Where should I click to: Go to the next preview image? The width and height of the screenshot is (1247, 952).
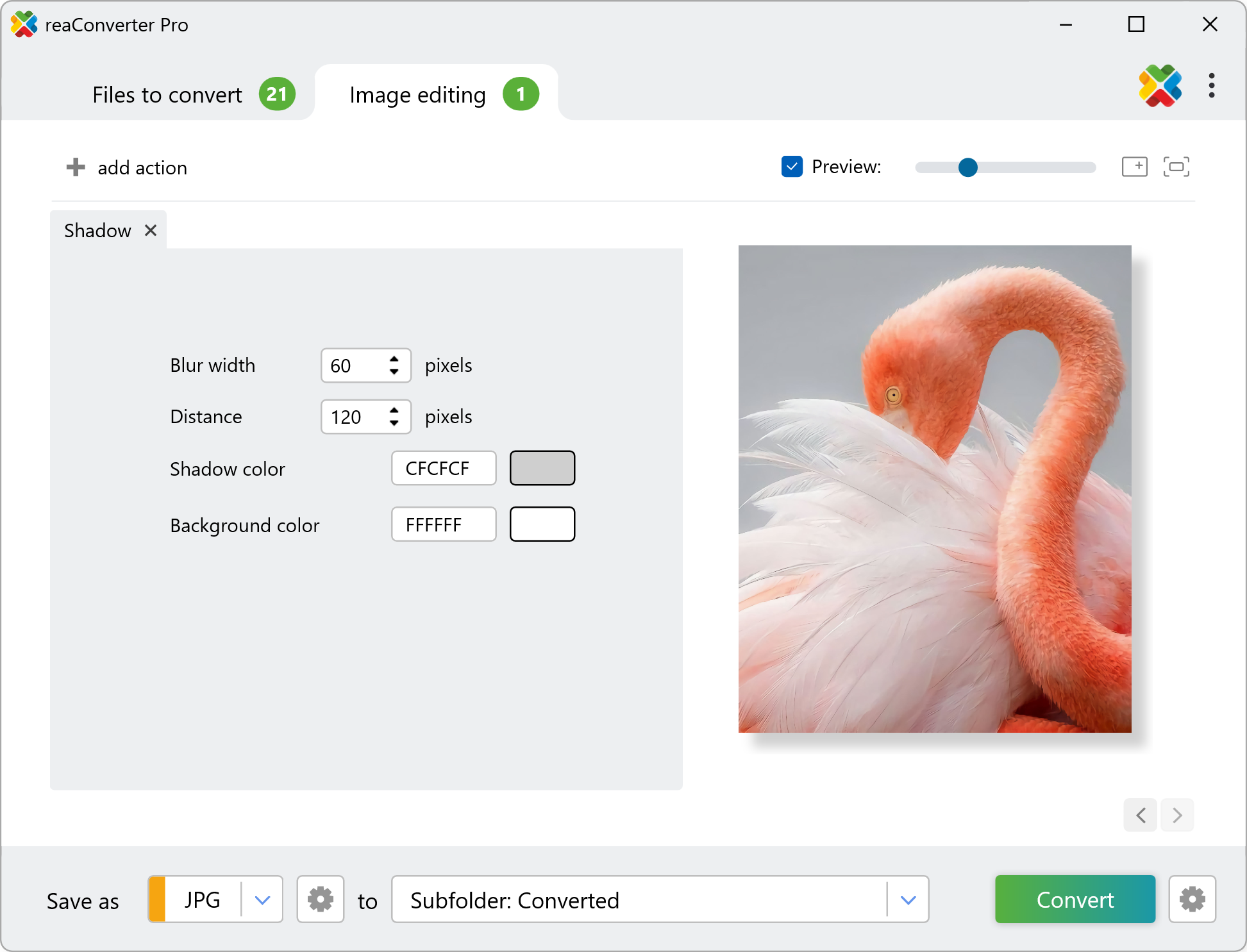coord(1177,815)
